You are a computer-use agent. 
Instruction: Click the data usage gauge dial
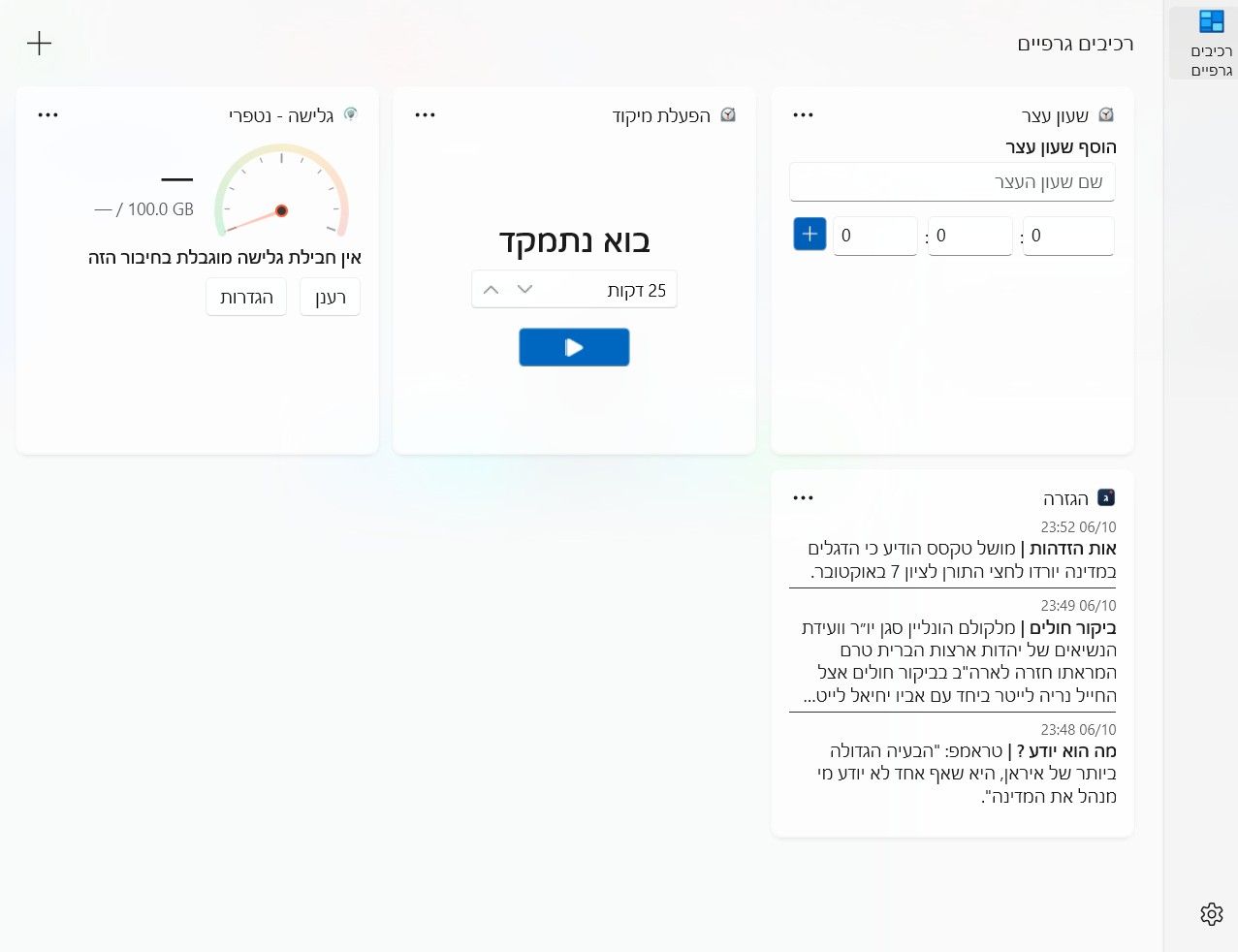coord(281,191)
